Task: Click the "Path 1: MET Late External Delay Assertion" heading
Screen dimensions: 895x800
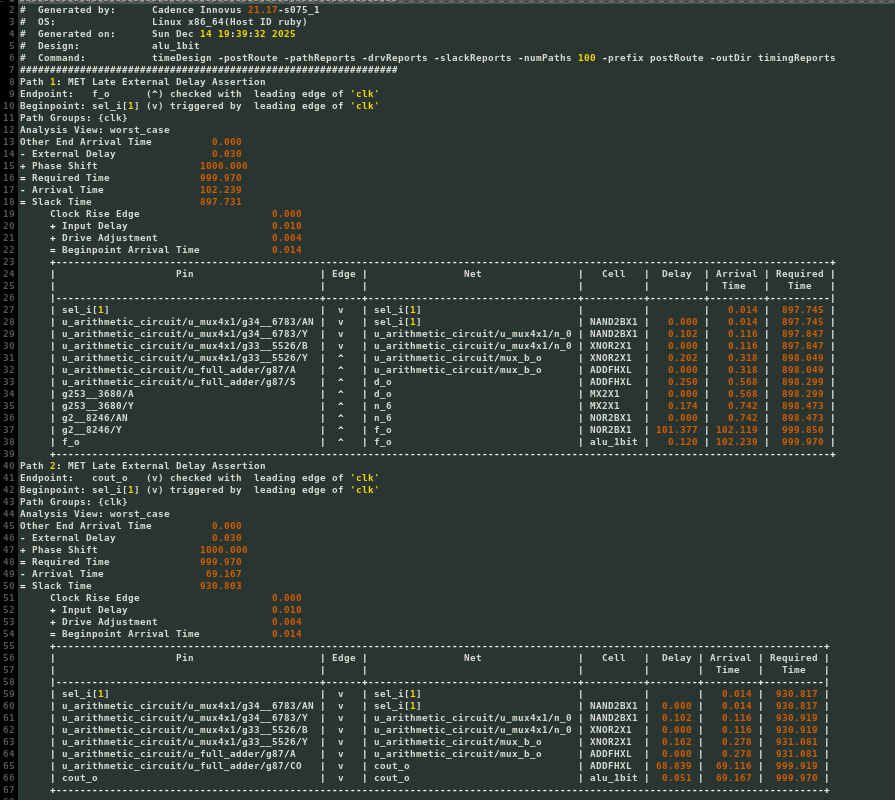Action: pyautogui.click(x=143, y=82)
